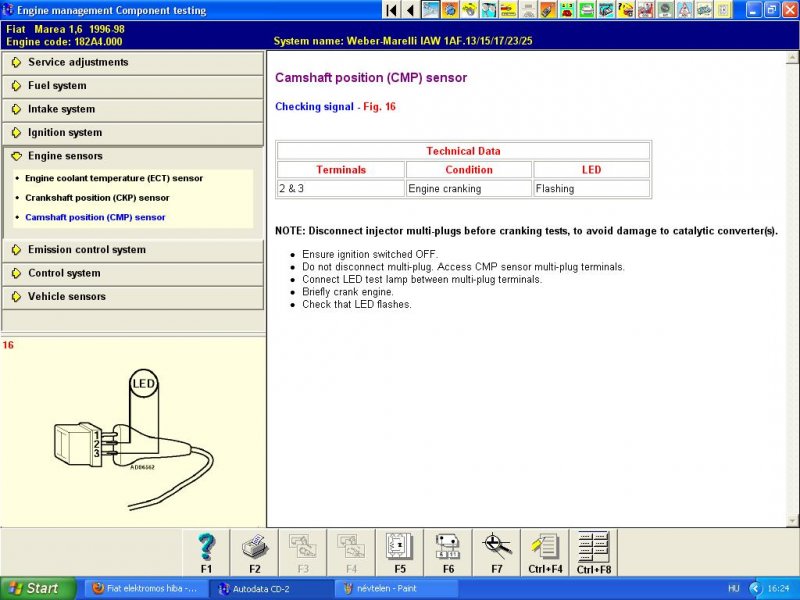Open the yellow wrench-and-hand toolbar icon
This screenshot has height=600, width=800.
pos(469,10)
